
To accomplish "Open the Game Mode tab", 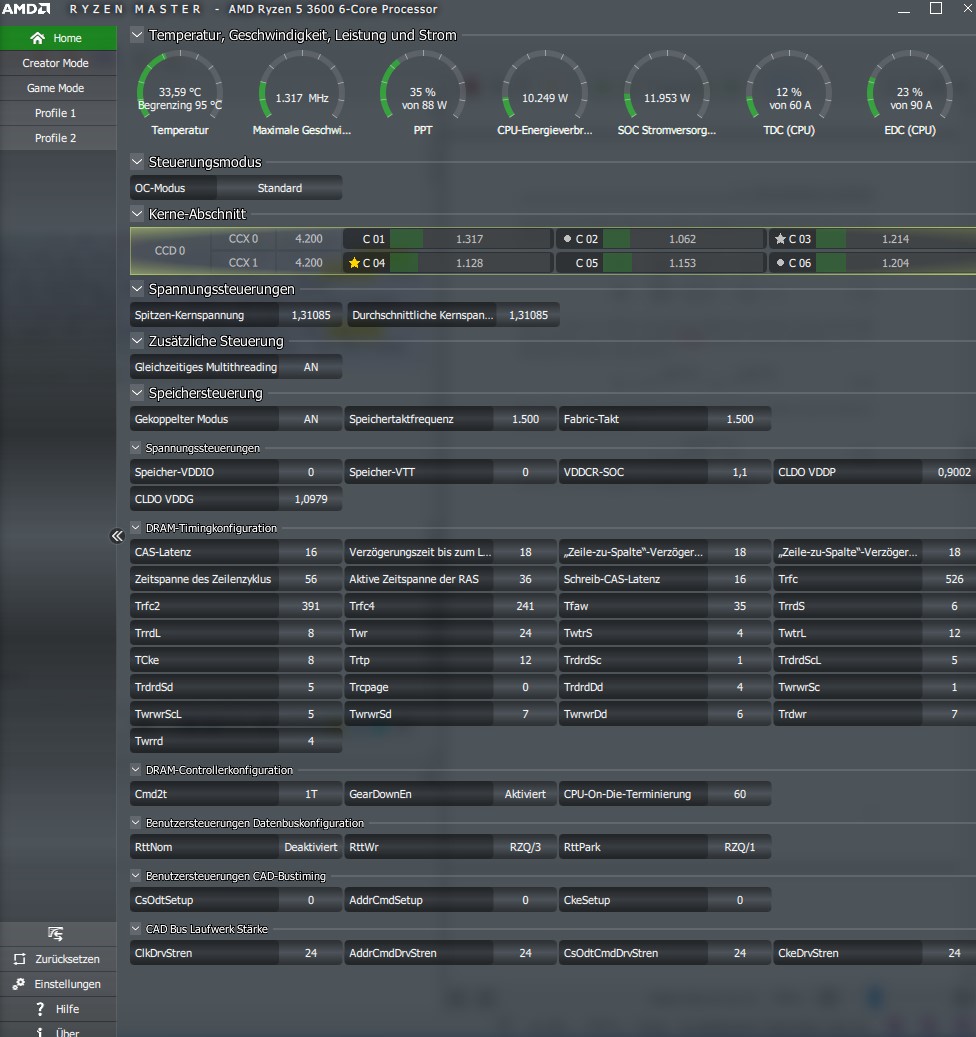I will (58, 88).
